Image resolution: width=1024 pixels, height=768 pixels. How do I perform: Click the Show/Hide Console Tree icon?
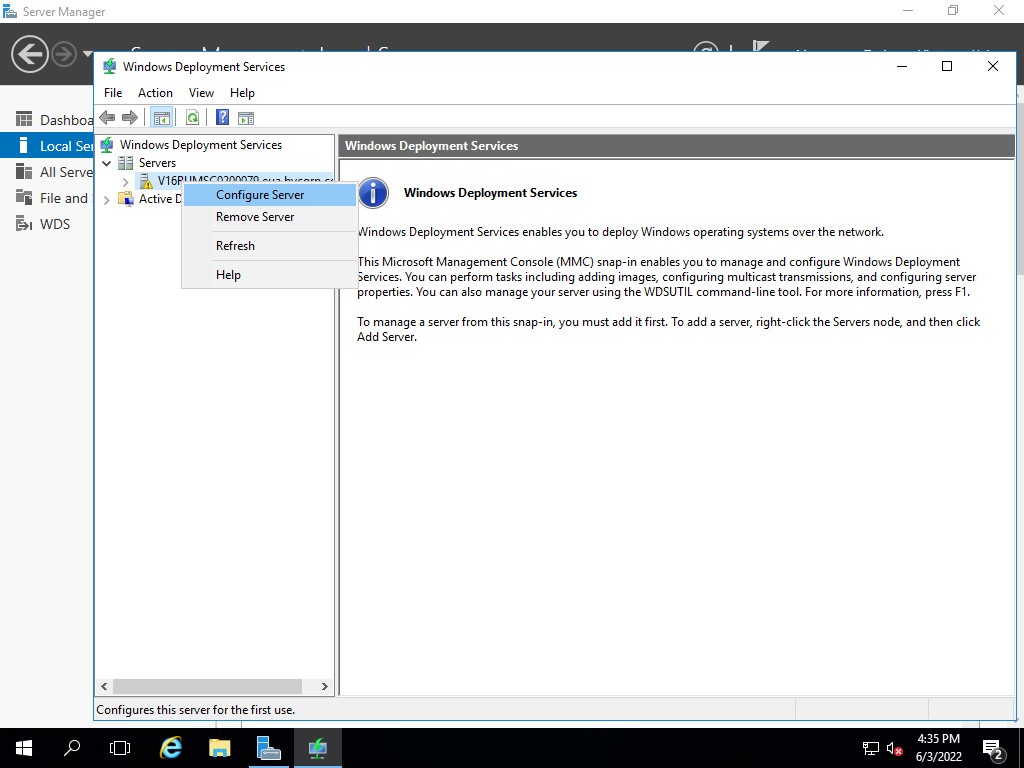coord(161,118)
